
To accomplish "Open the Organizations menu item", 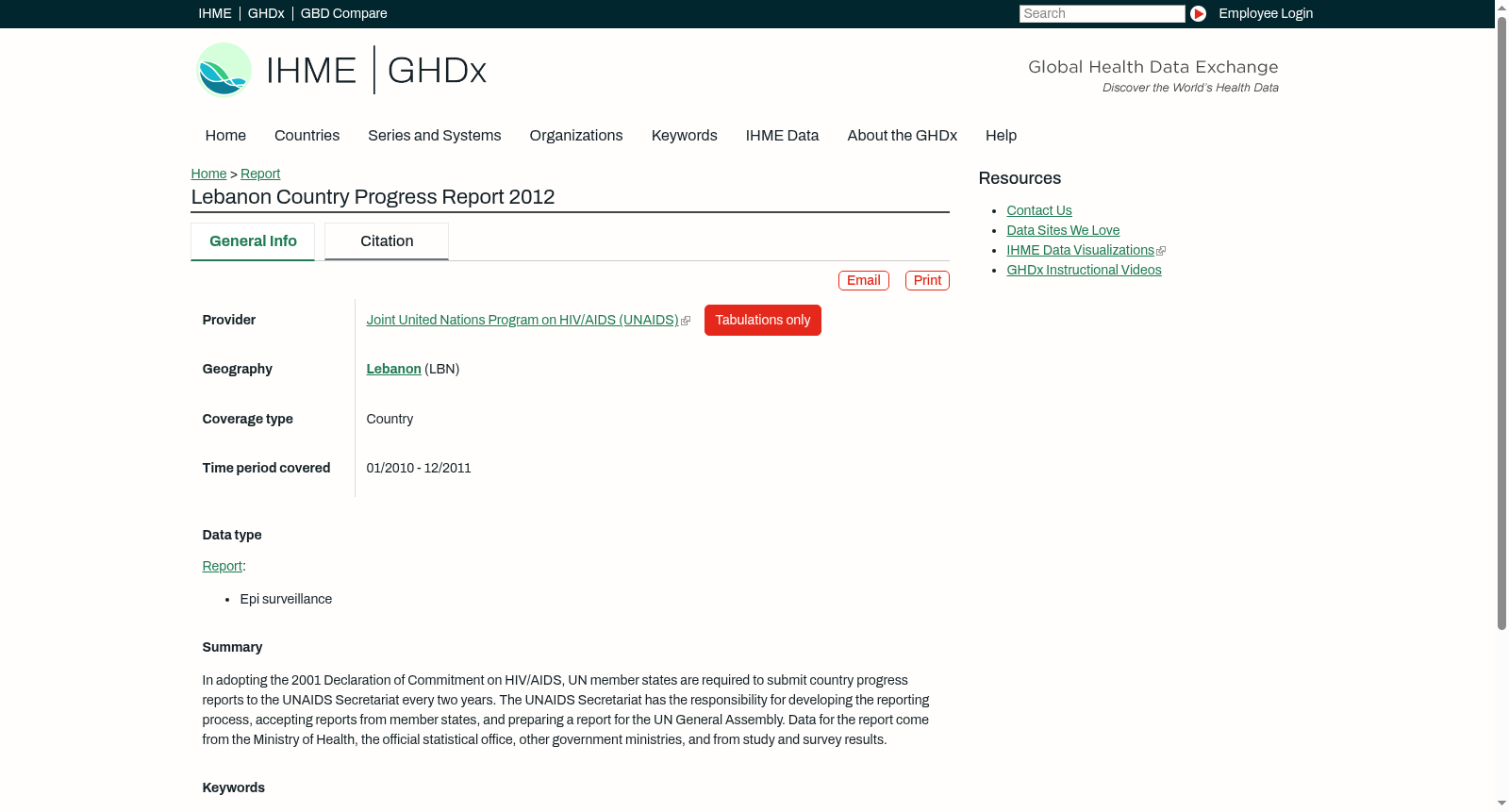I will [576, 136].
